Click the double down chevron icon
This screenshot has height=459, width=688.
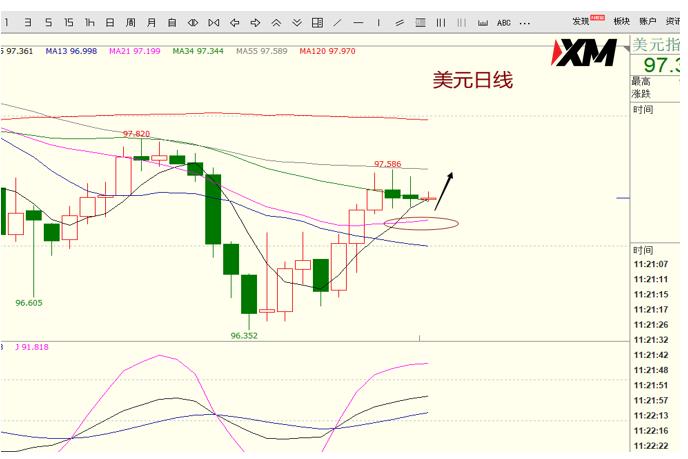[x=297, y=22]
